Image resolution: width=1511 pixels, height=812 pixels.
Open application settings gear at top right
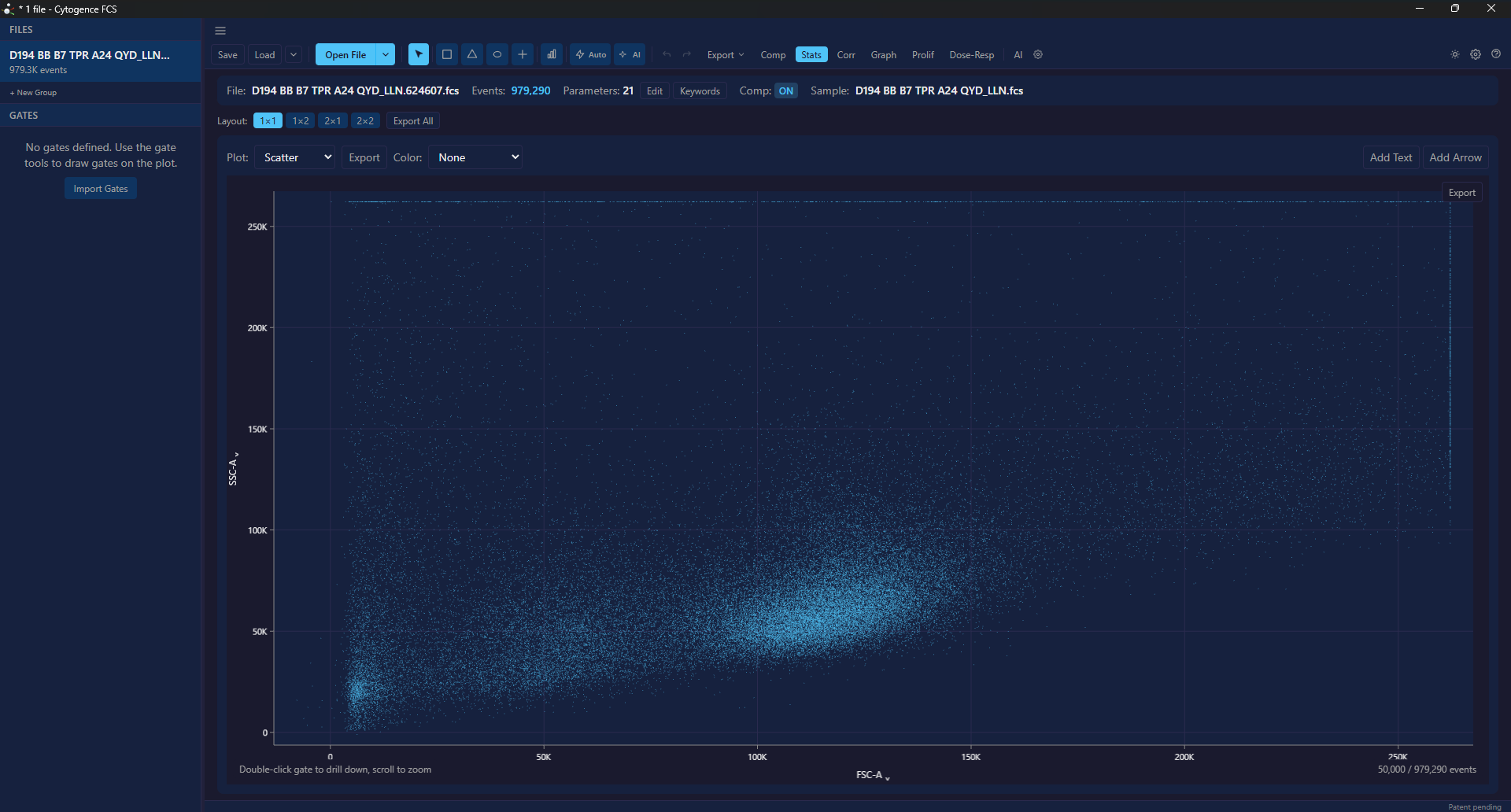pos(1476,54)
